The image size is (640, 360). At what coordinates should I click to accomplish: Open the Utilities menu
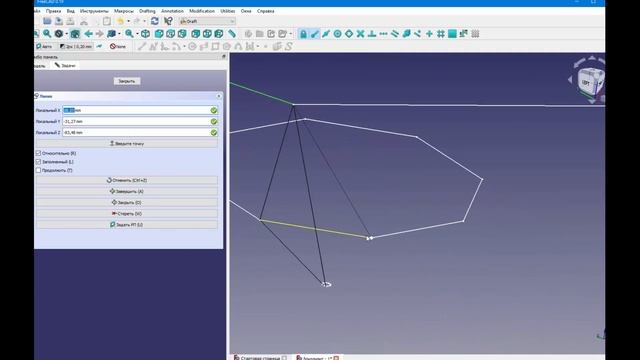click(x=227, y=11)
